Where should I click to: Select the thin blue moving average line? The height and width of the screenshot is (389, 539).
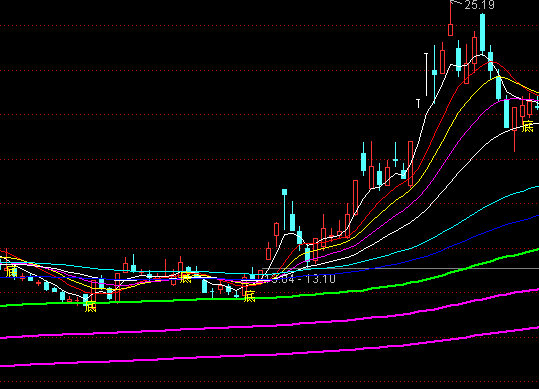(481, 234)
